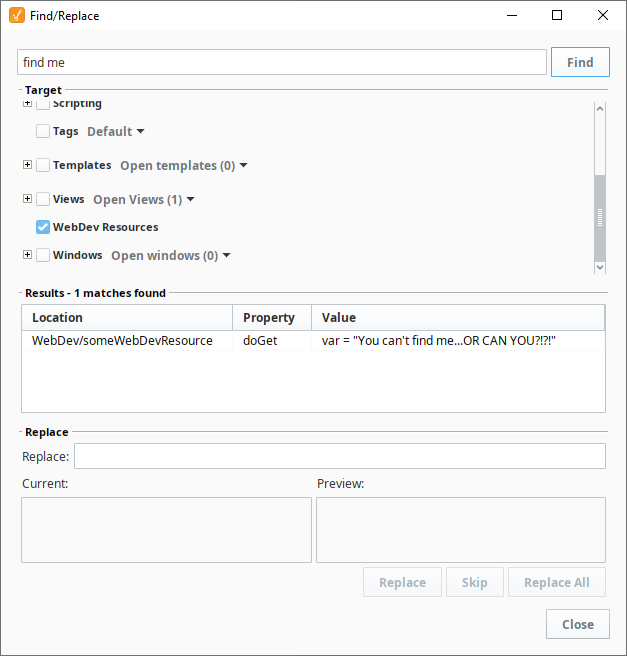
Task: Open the 'Open Views (1)' dropdown
Action: 144,200
